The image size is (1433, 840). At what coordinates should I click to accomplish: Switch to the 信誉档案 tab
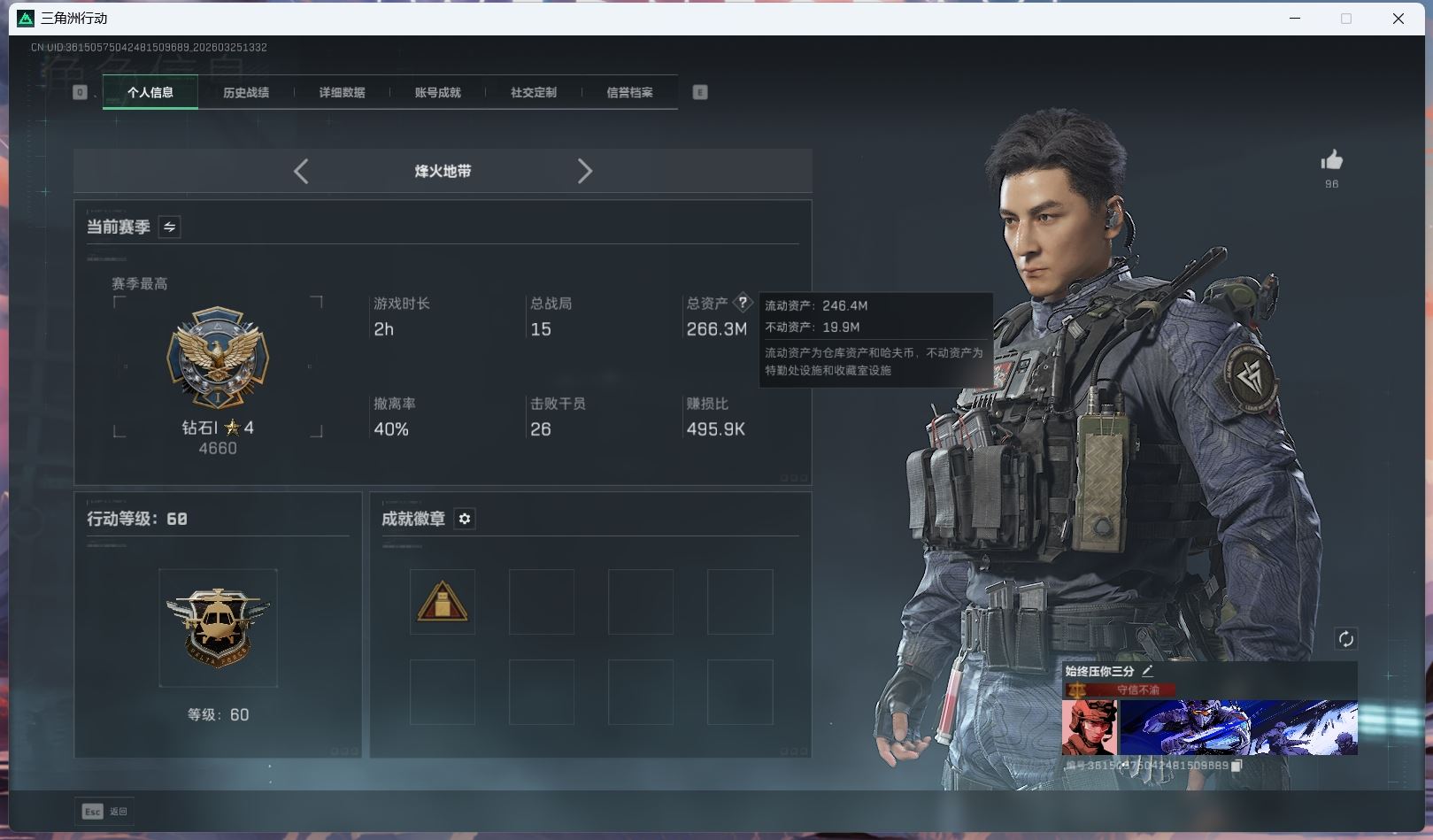coord(629,93)
